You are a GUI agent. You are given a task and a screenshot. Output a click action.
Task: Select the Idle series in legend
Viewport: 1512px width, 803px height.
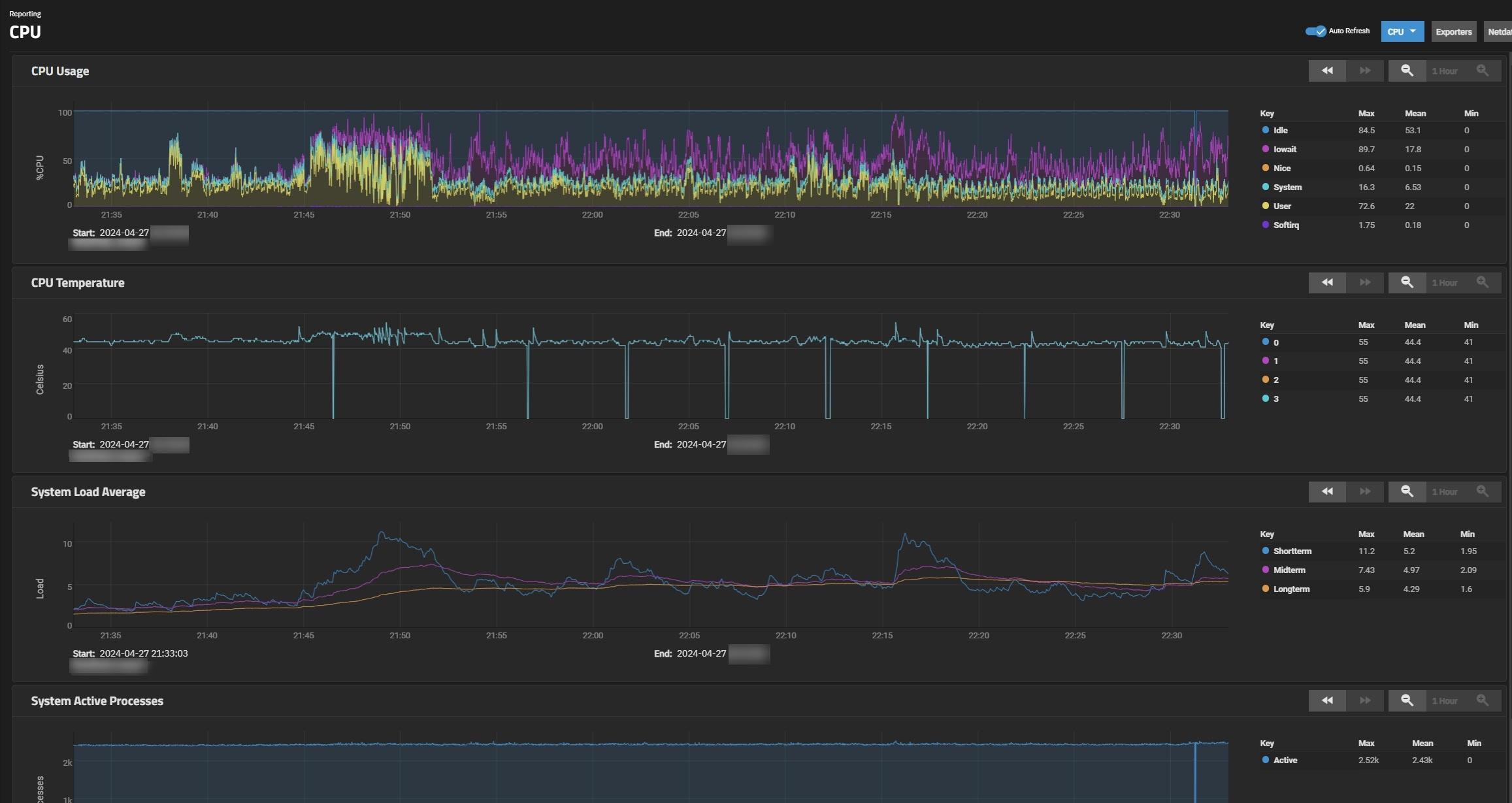(x=1280, y=130)
